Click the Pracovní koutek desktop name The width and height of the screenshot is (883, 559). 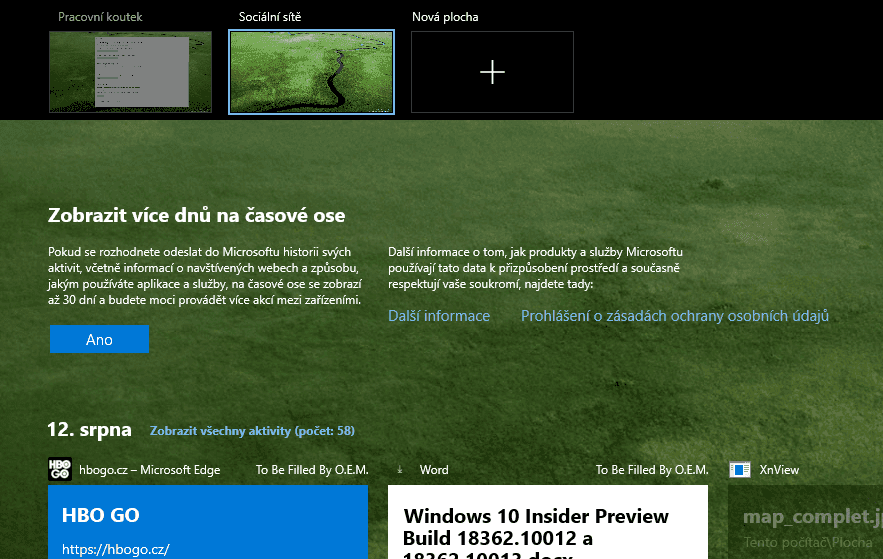tap(100, 17)
